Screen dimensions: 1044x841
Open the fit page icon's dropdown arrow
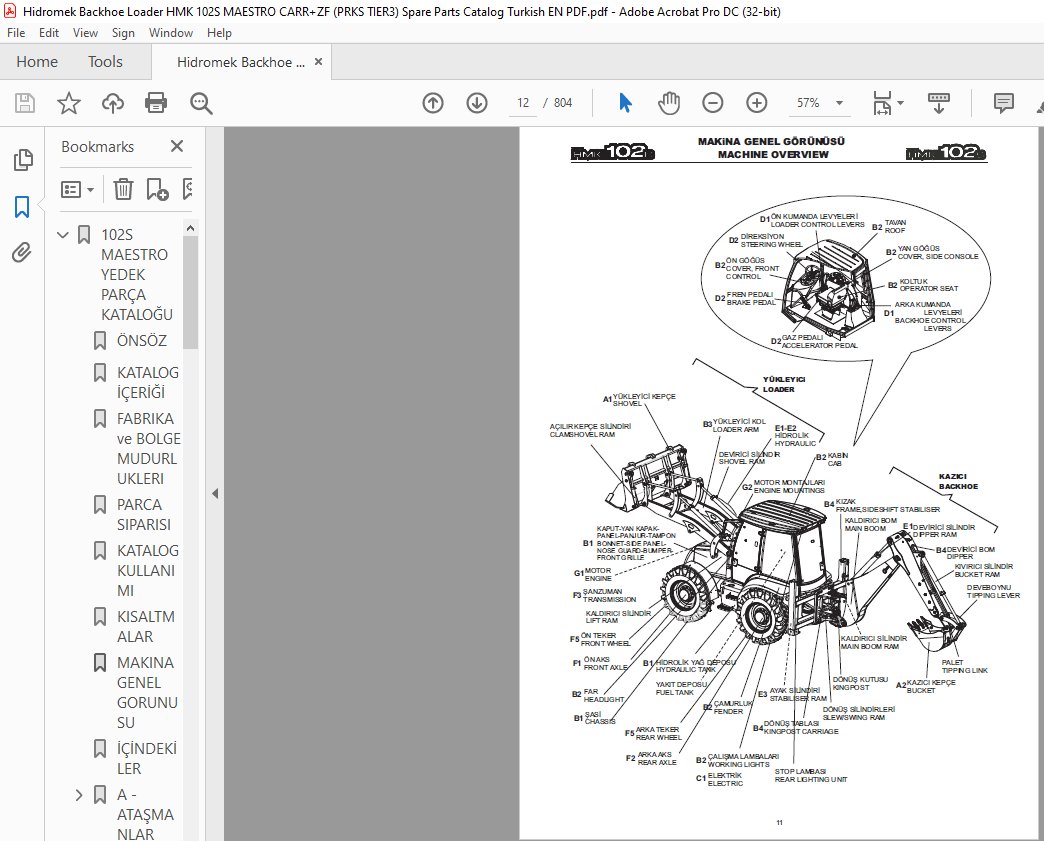(x=901, y=103)
